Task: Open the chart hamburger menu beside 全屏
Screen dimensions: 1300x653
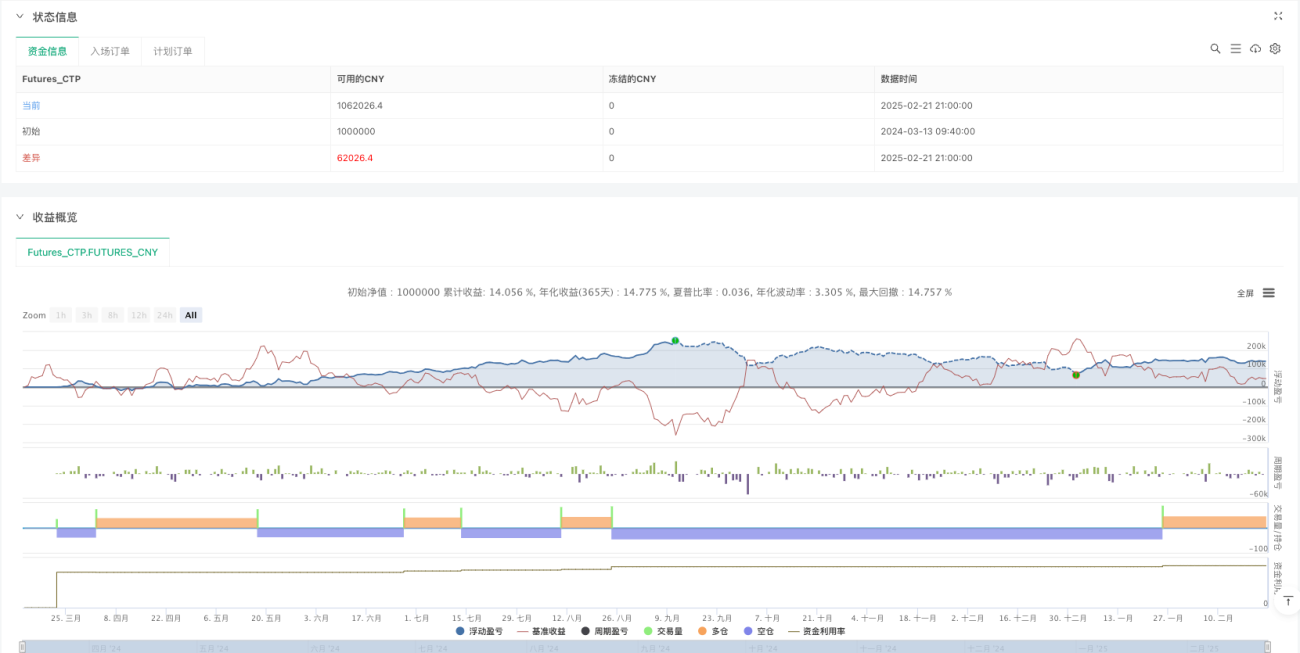Action: point(1268,293)
